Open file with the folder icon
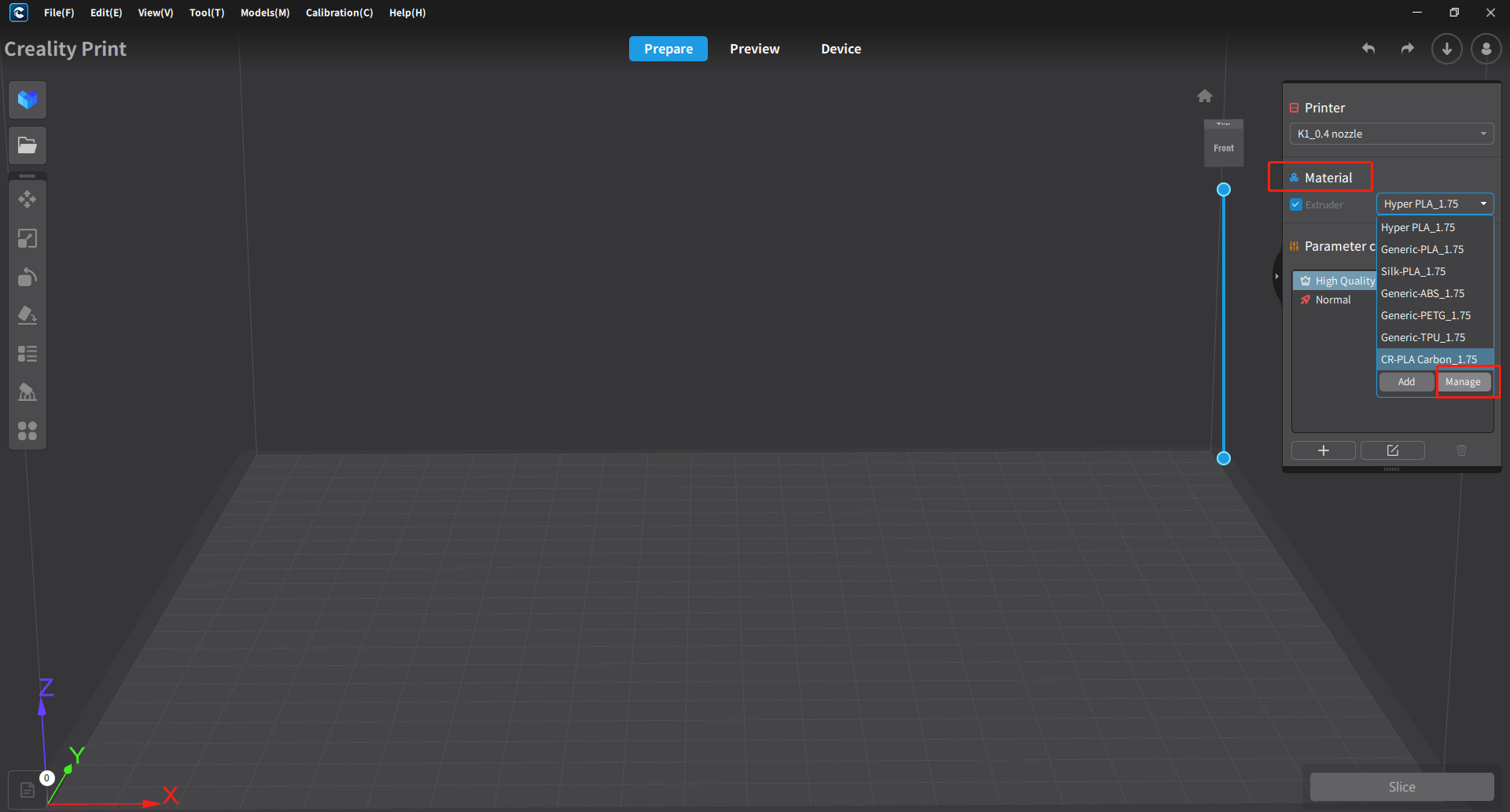This screenshot has width=1510, height=812. pos(28,145)
